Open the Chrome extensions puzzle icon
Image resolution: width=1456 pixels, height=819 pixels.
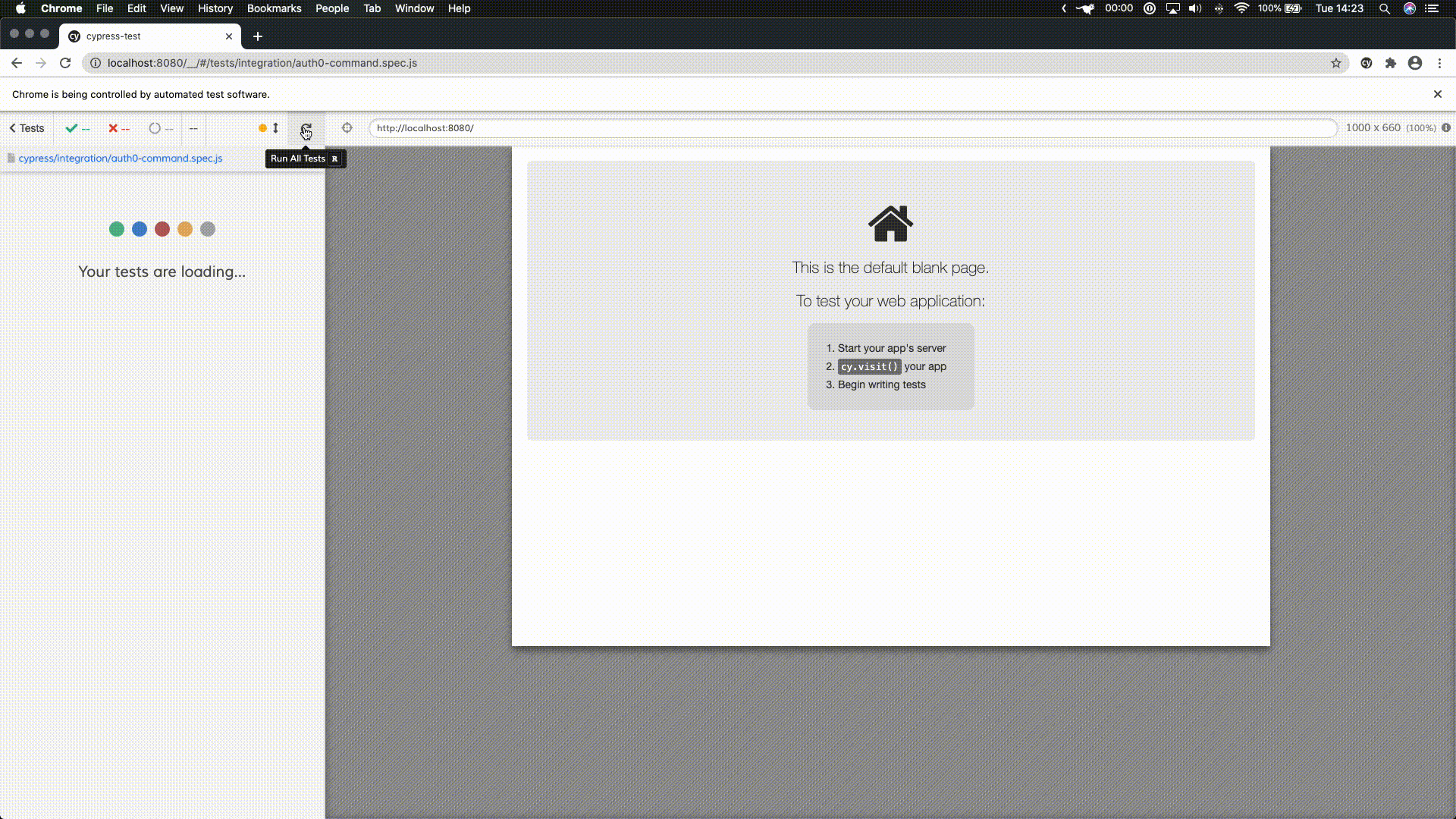click(x=1391, y=63)
